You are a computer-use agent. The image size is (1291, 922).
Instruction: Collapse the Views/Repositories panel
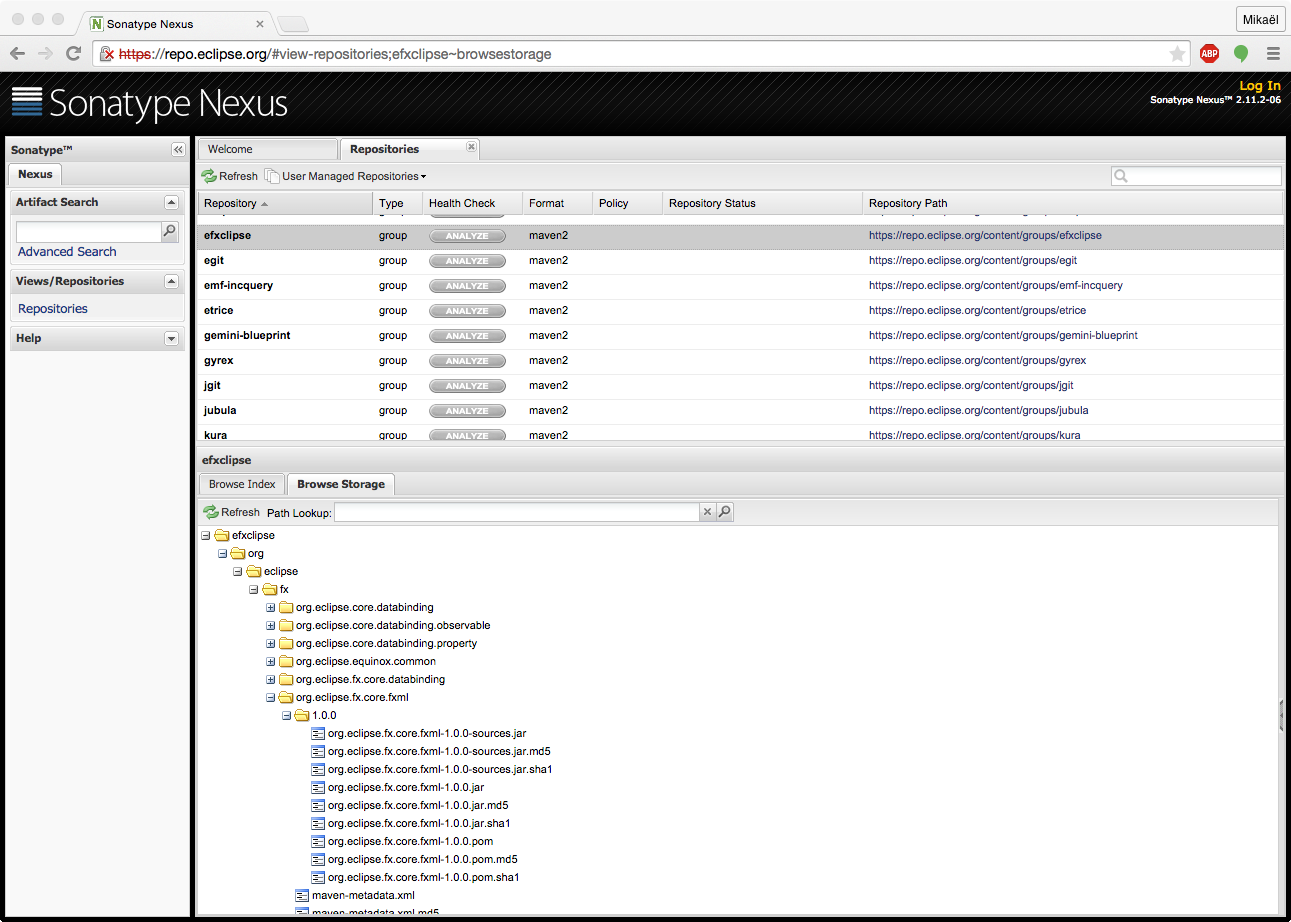(x=171, y=281)
